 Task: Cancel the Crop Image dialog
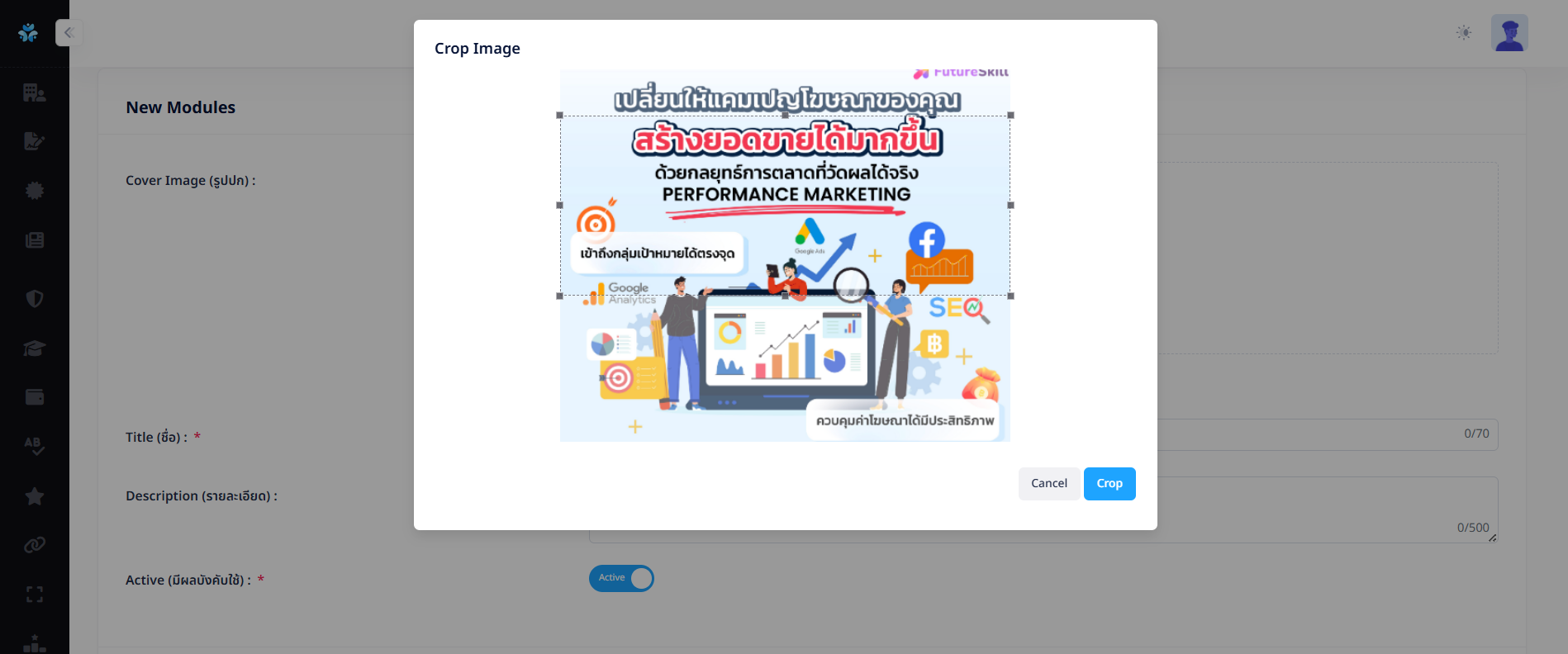[1048, 484]
